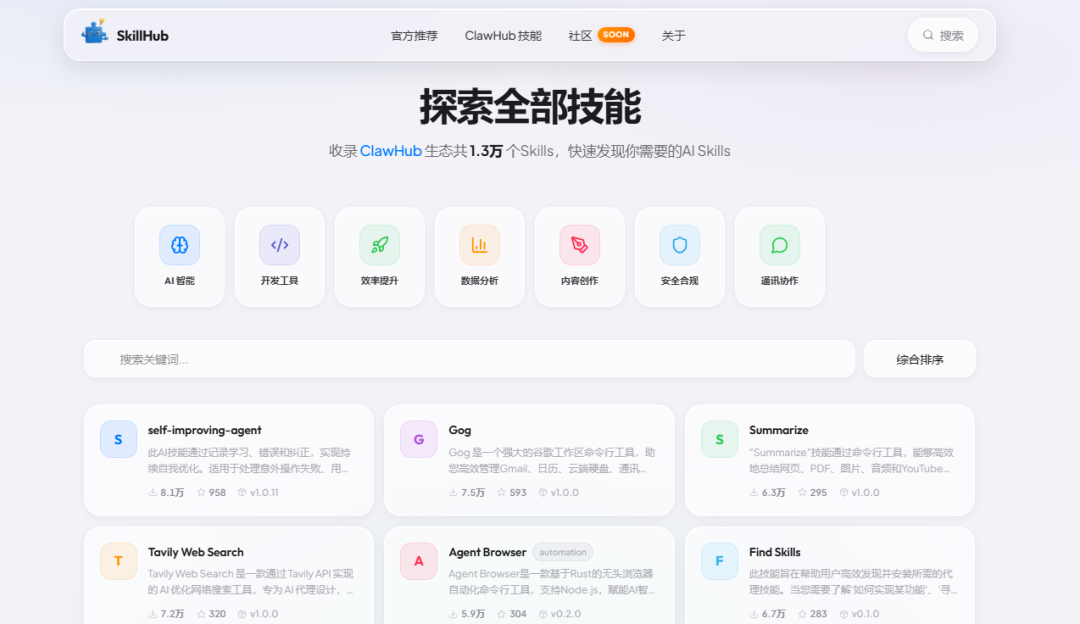
Task: Select the 内容创作 pen nib icon
Action: pyautogui.click(x=579, y=245)
